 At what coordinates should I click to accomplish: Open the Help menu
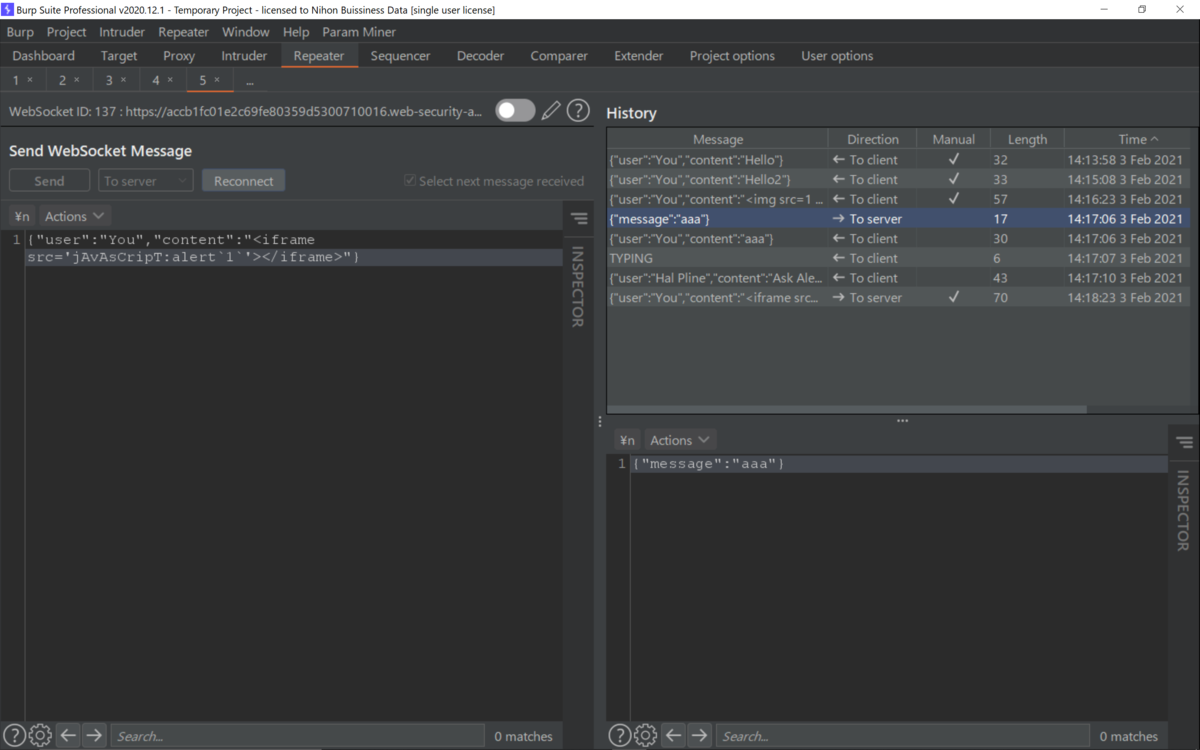296,32
